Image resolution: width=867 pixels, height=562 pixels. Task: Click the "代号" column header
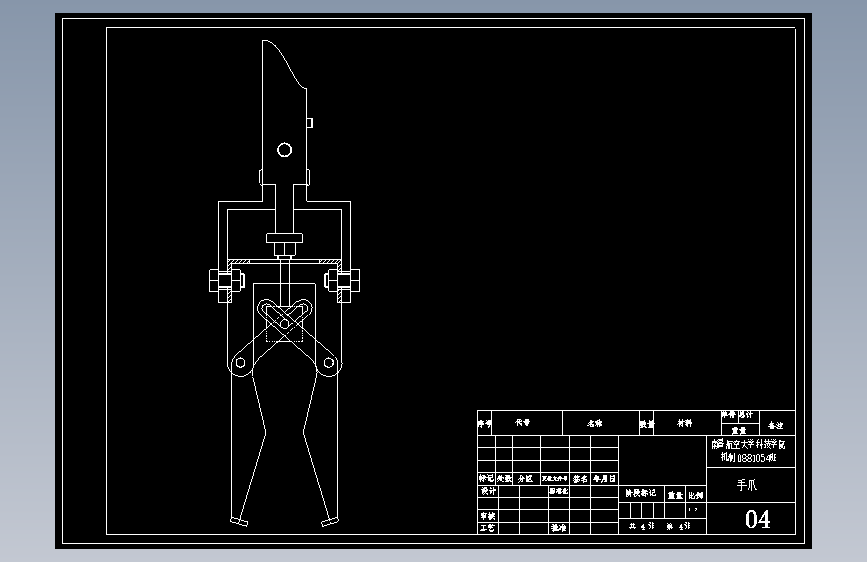(x=523, y=423)
